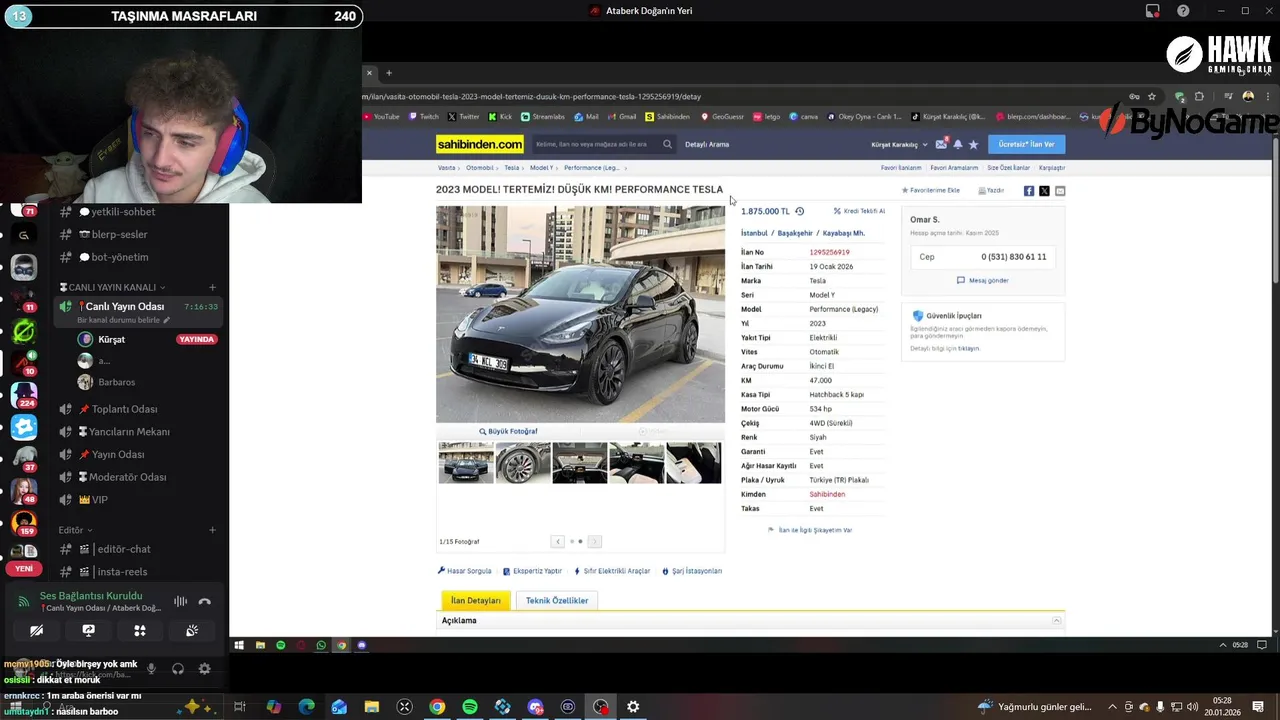Open the taskbar Settings gear
The image size is (1280, 720).
tap(633, 707)
